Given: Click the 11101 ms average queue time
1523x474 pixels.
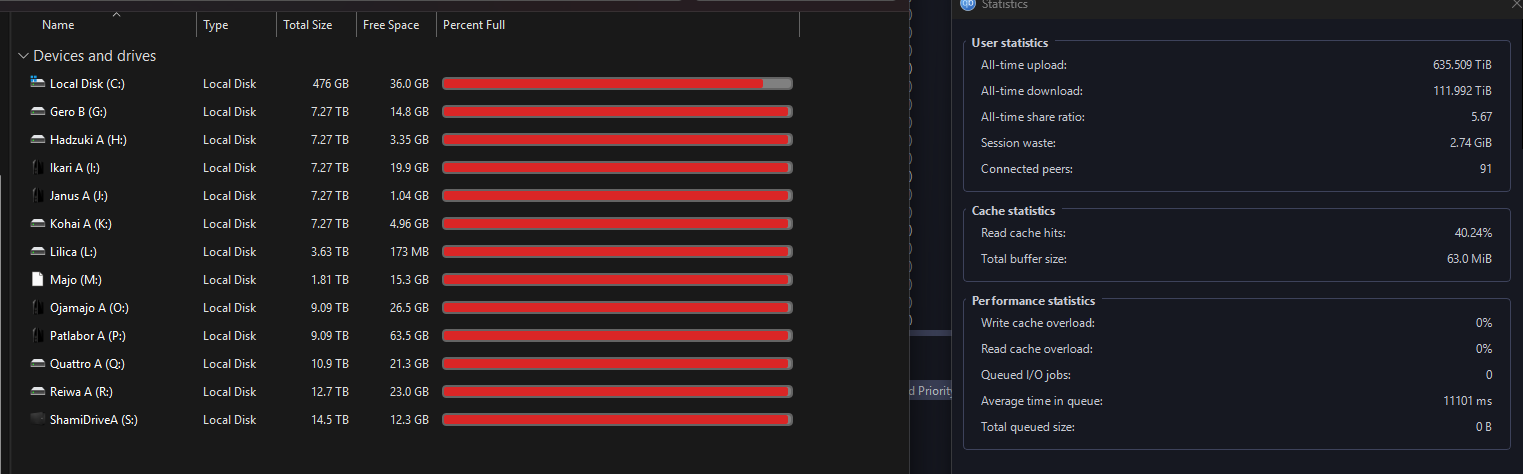Looking at the screenshot, I should coord(1468,401).
